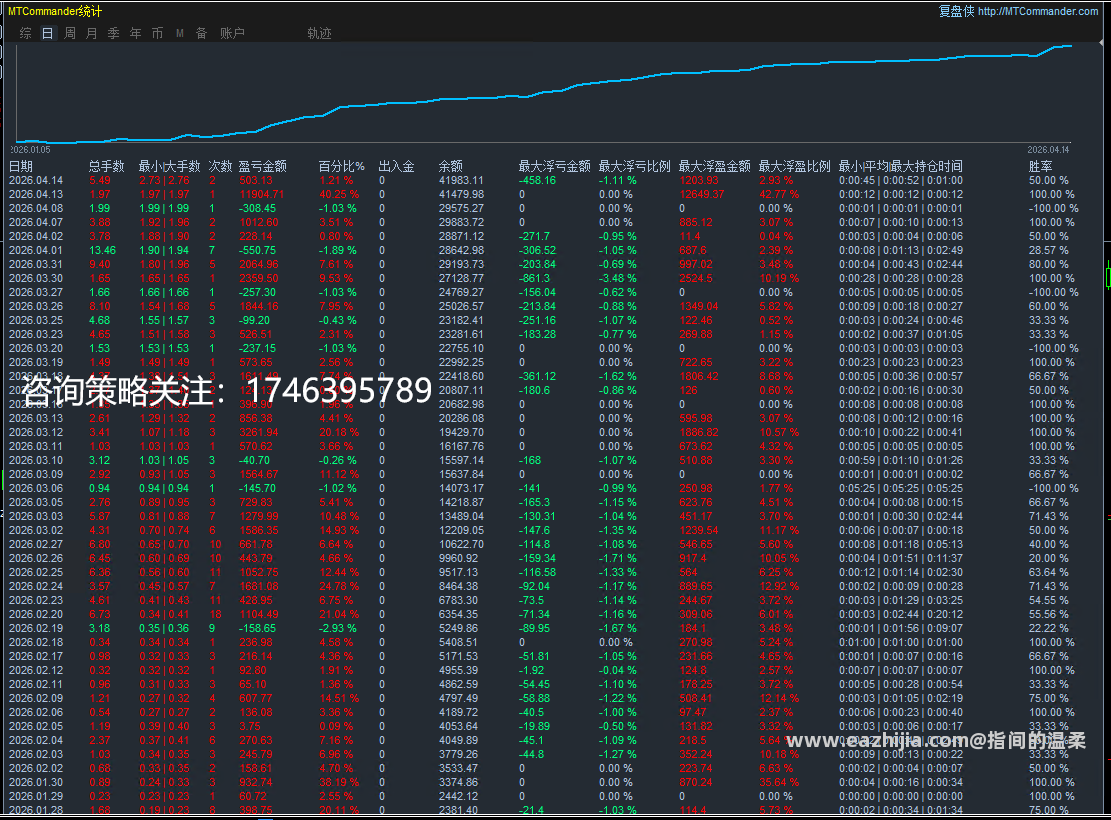1111x820 pixels.
Task: Click max floating loss -458.16
Action: pyautogui.click(x=537, y=180)
